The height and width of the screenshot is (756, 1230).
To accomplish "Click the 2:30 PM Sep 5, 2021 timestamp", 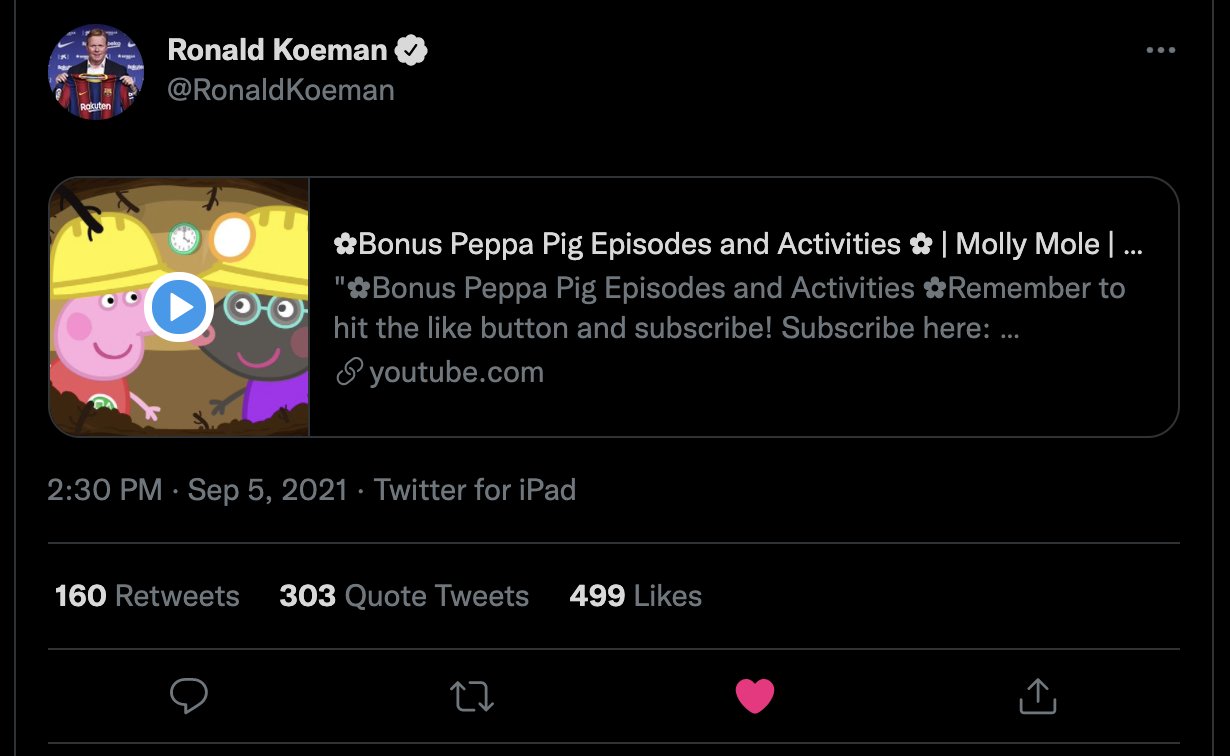I will click(197, 490).
